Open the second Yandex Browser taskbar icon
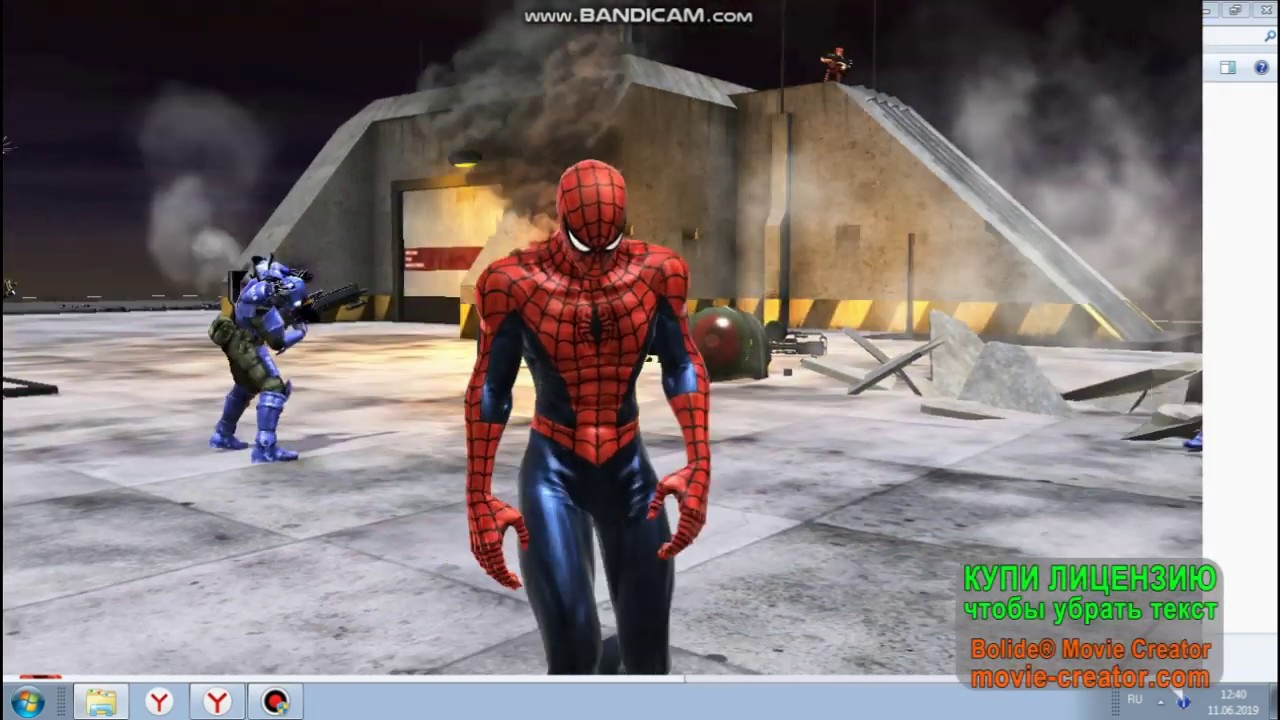 tap(217, 702)
